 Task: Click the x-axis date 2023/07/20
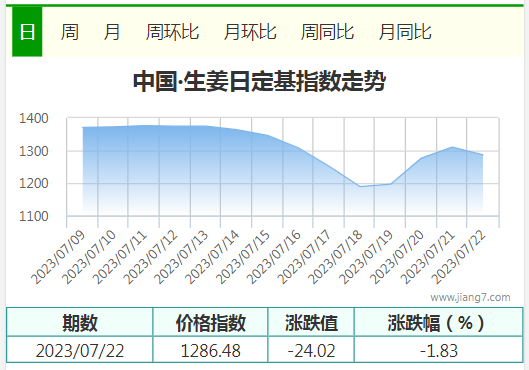397,258
